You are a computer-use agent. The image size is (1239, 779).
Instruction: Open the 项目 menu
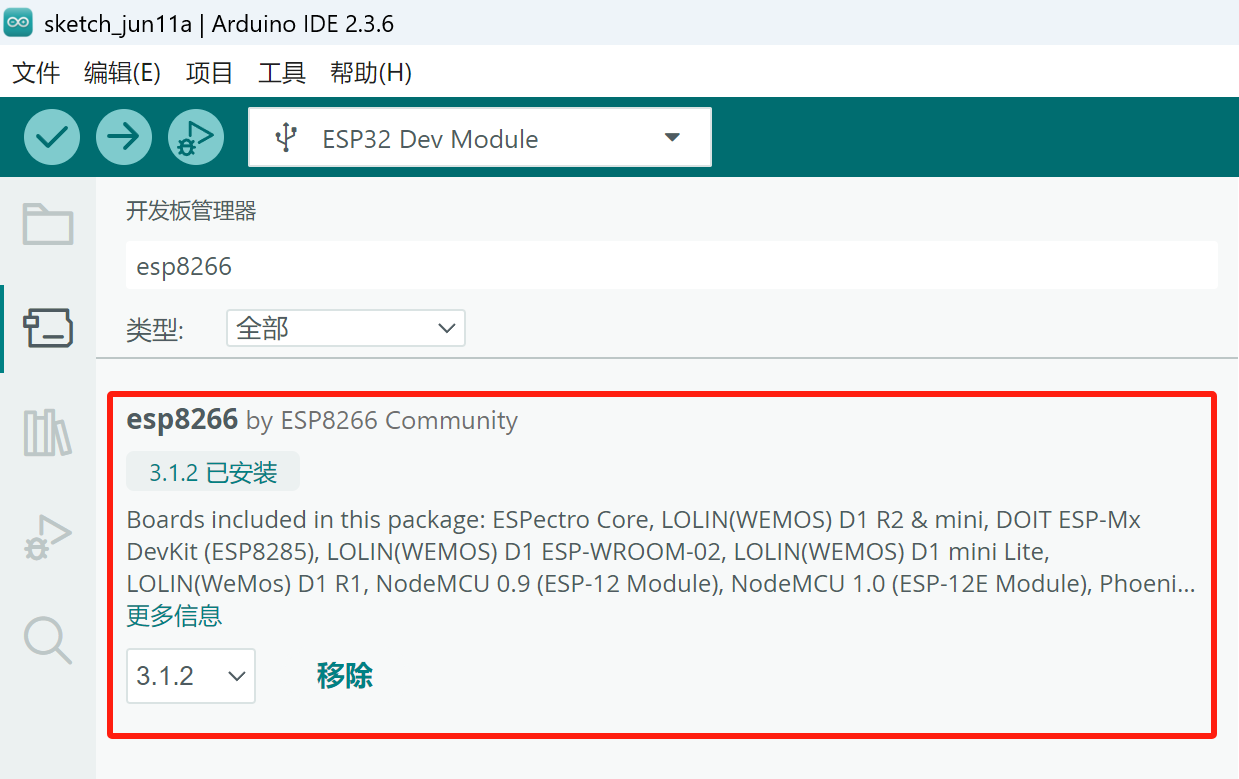[x=210, y=72]
